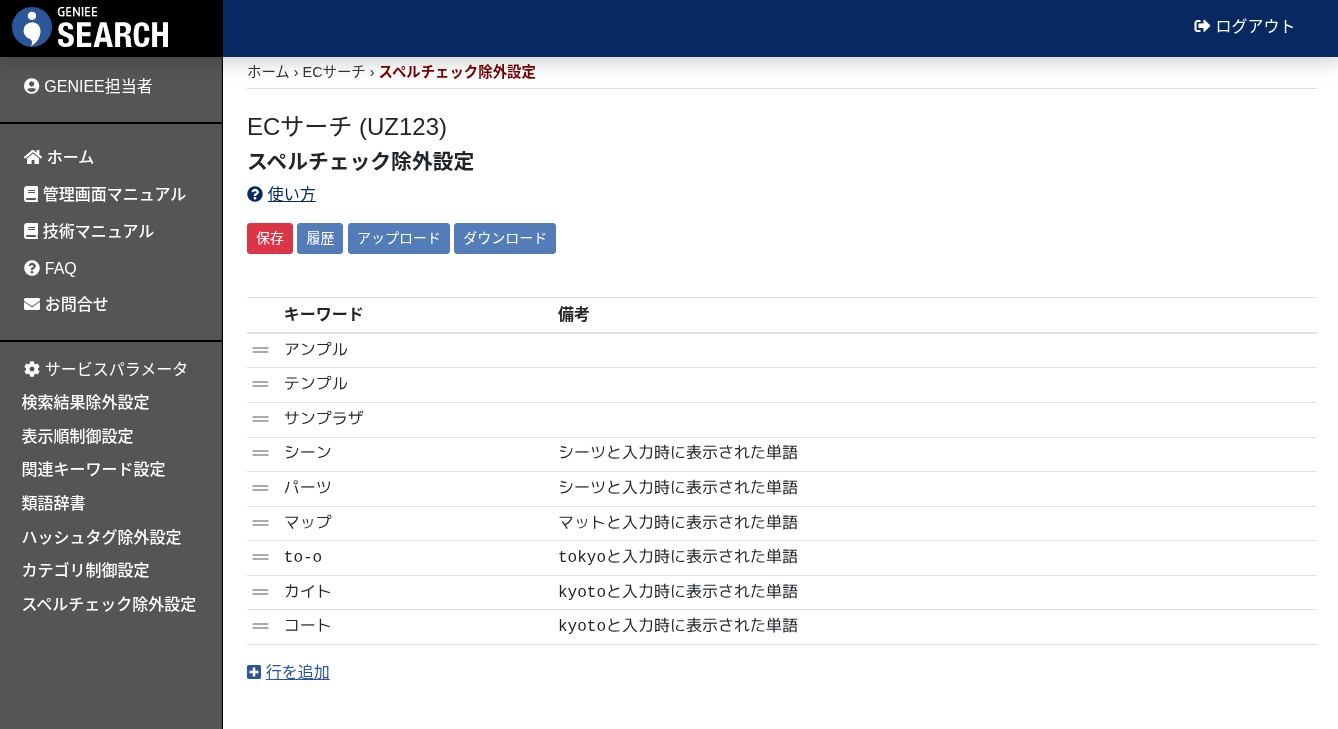Viewport: 1338px width, 729px height.
Task: Click the book icon for 管理画面マニュアル
Action: pos(31,194)
